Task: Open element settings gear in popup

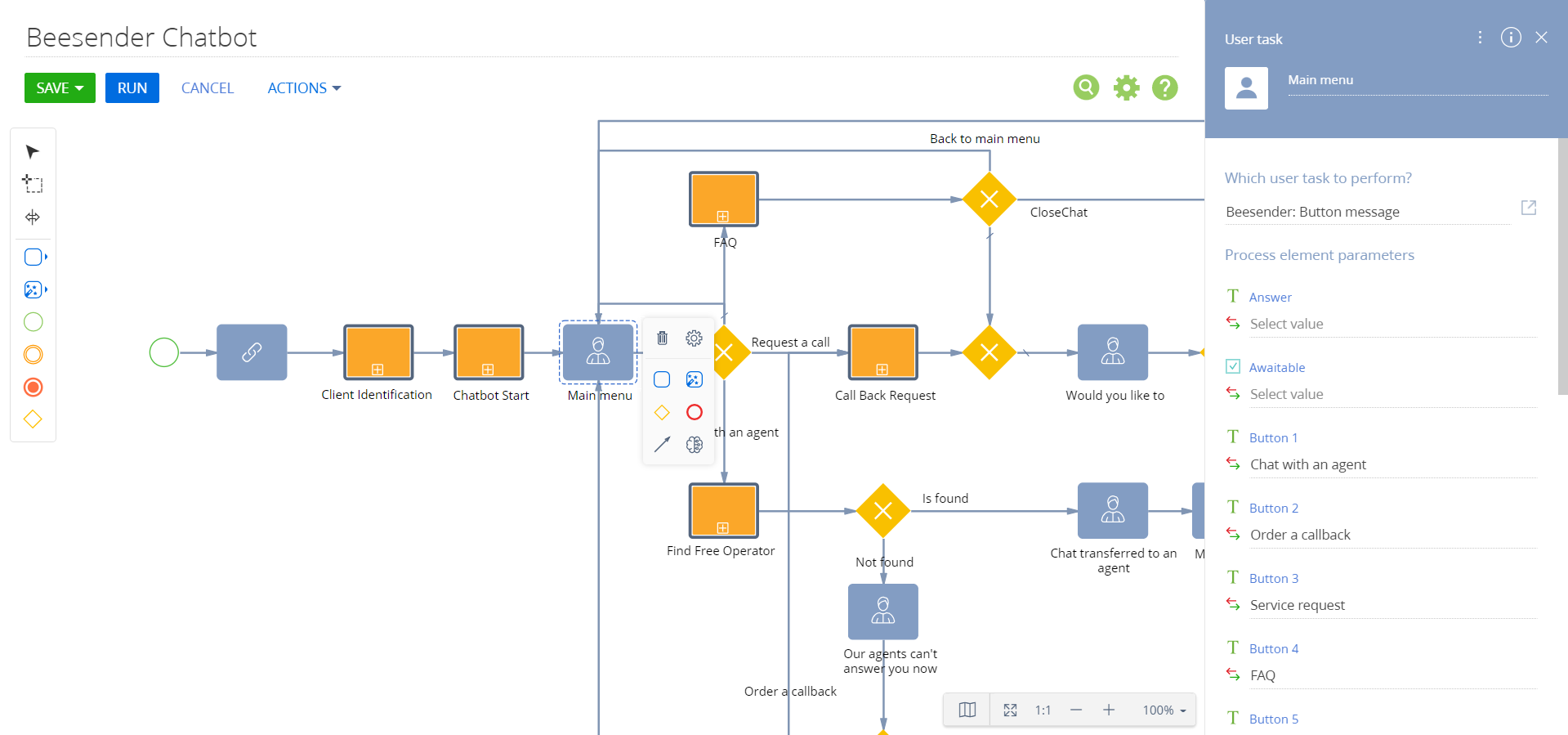Action: (x=694, y=338)
